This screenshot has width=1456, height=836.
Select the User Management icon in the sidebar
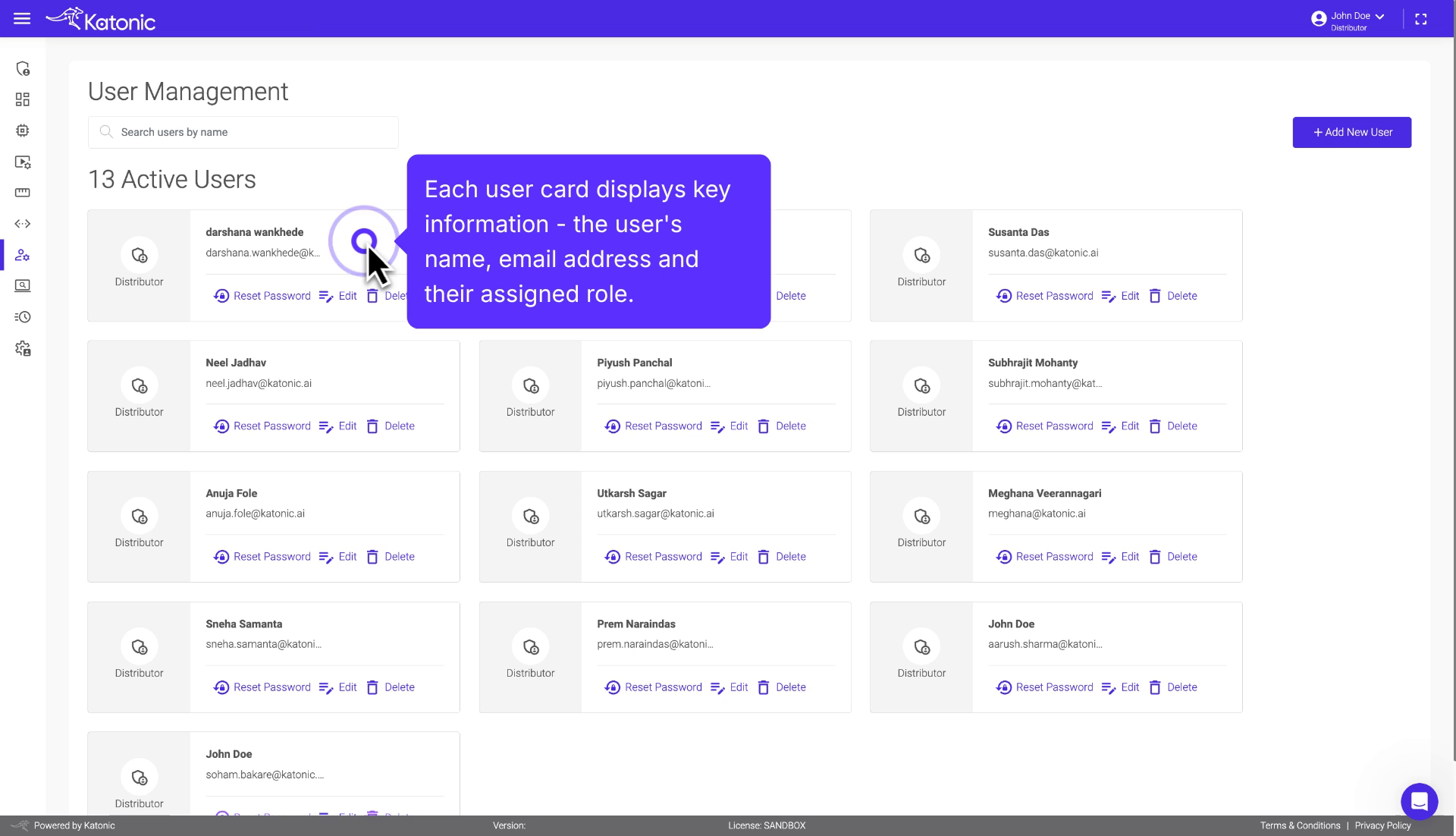(x=23, y=255)
